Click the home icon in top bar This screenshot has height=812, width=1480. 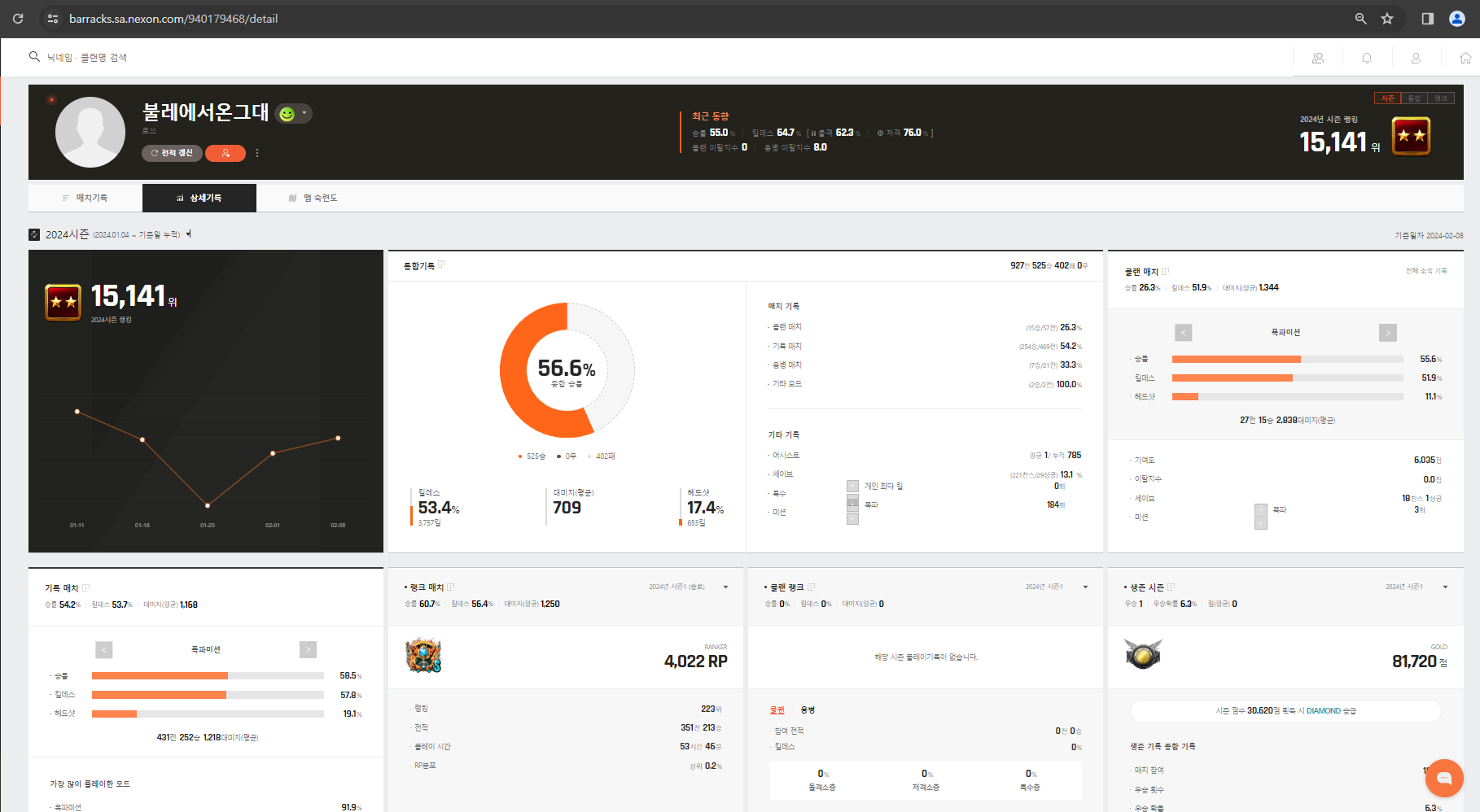(x=1465, y=58)
